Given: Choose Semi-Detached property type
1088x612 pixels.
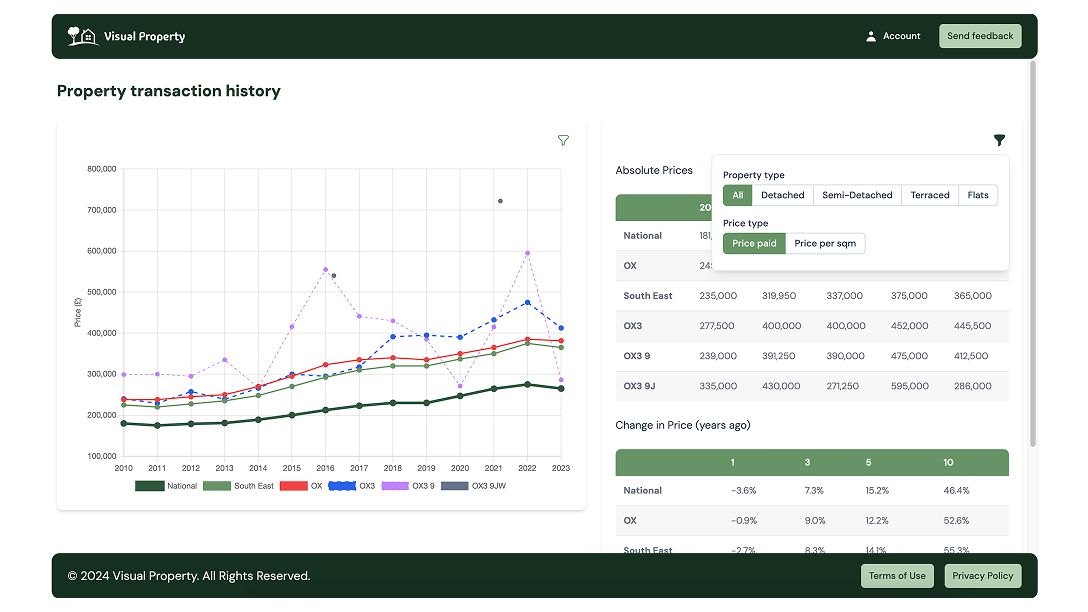Looking at the screenshot, I should coord(857,195).
